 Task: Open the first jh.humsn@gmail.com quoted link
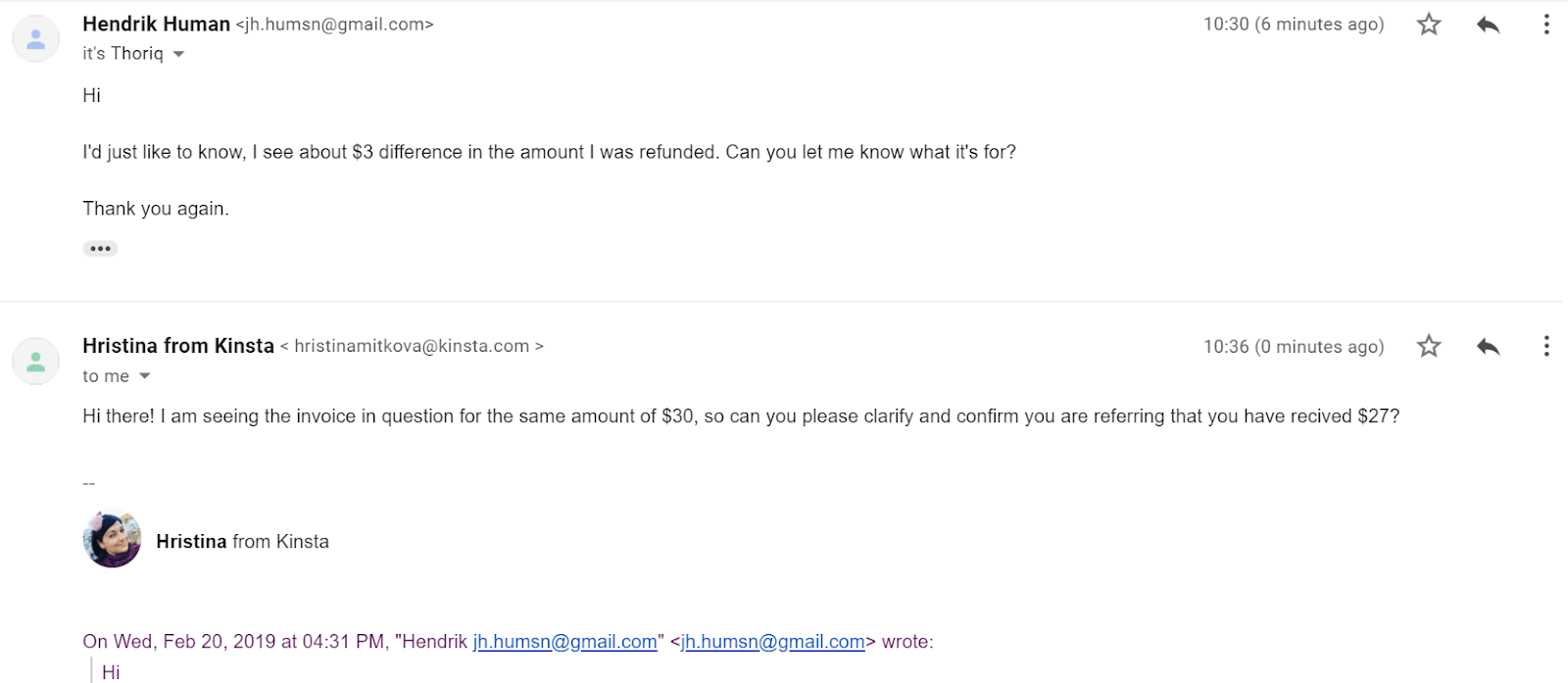coord(565,642)
